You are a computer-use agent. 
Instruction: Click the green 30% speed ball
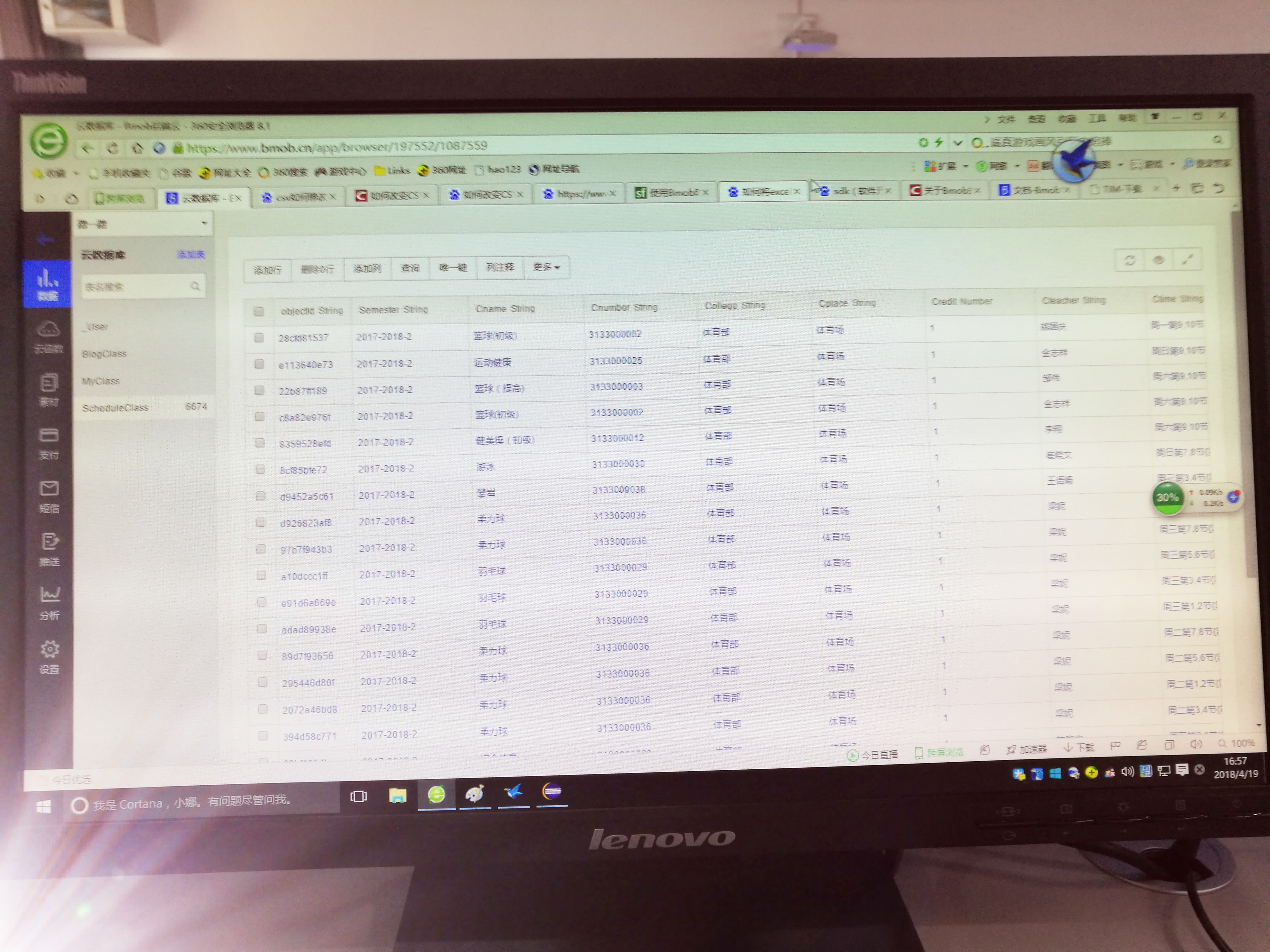click(x=1167, y=497)
